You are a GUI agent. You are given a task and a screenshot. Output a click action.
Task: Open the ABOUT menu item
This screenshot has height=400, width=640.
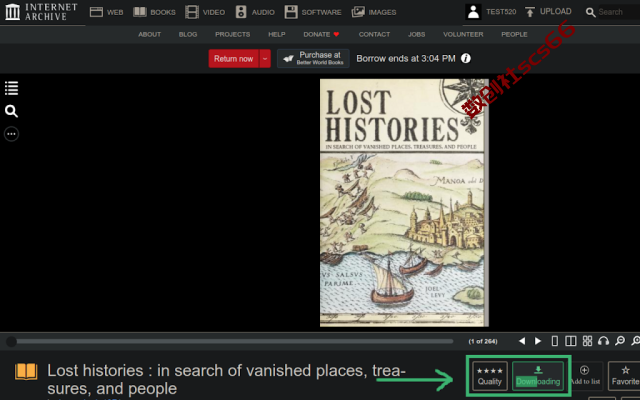[149, 34]
